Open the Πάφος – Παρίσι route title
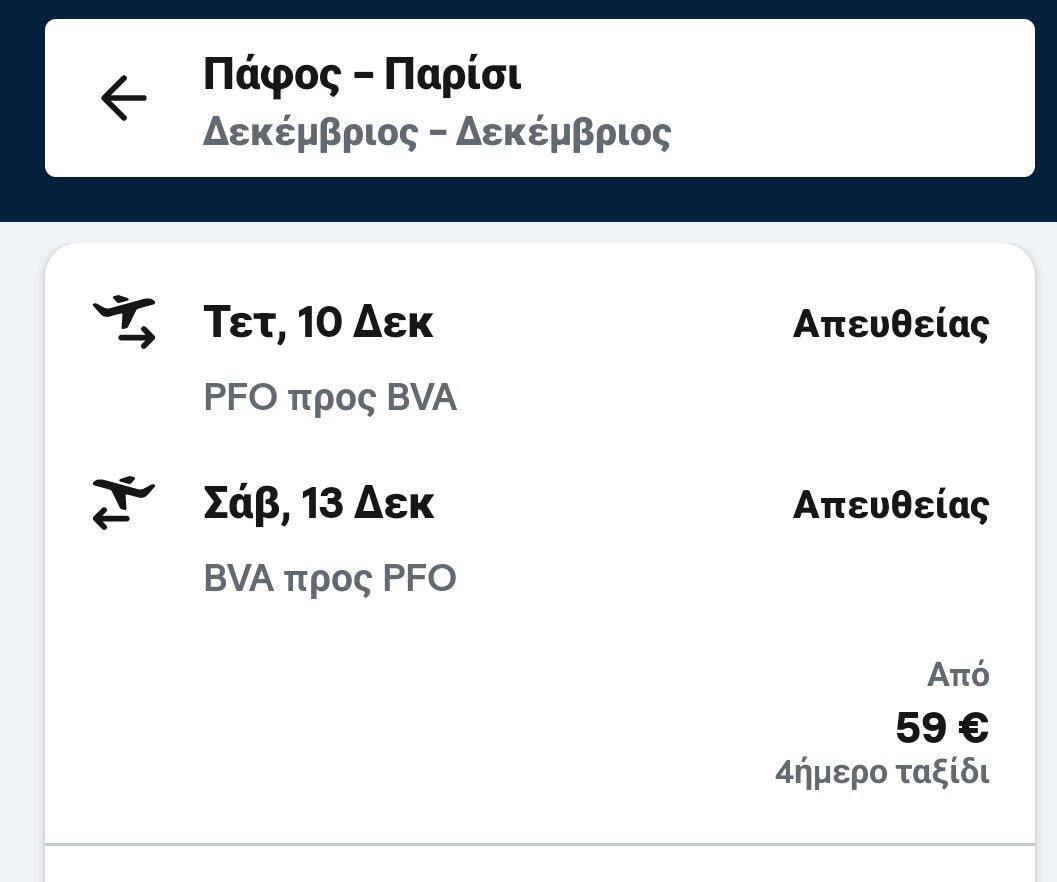Screen dimensions: 1057x882 pyautogui.click(x=362, y=75)
